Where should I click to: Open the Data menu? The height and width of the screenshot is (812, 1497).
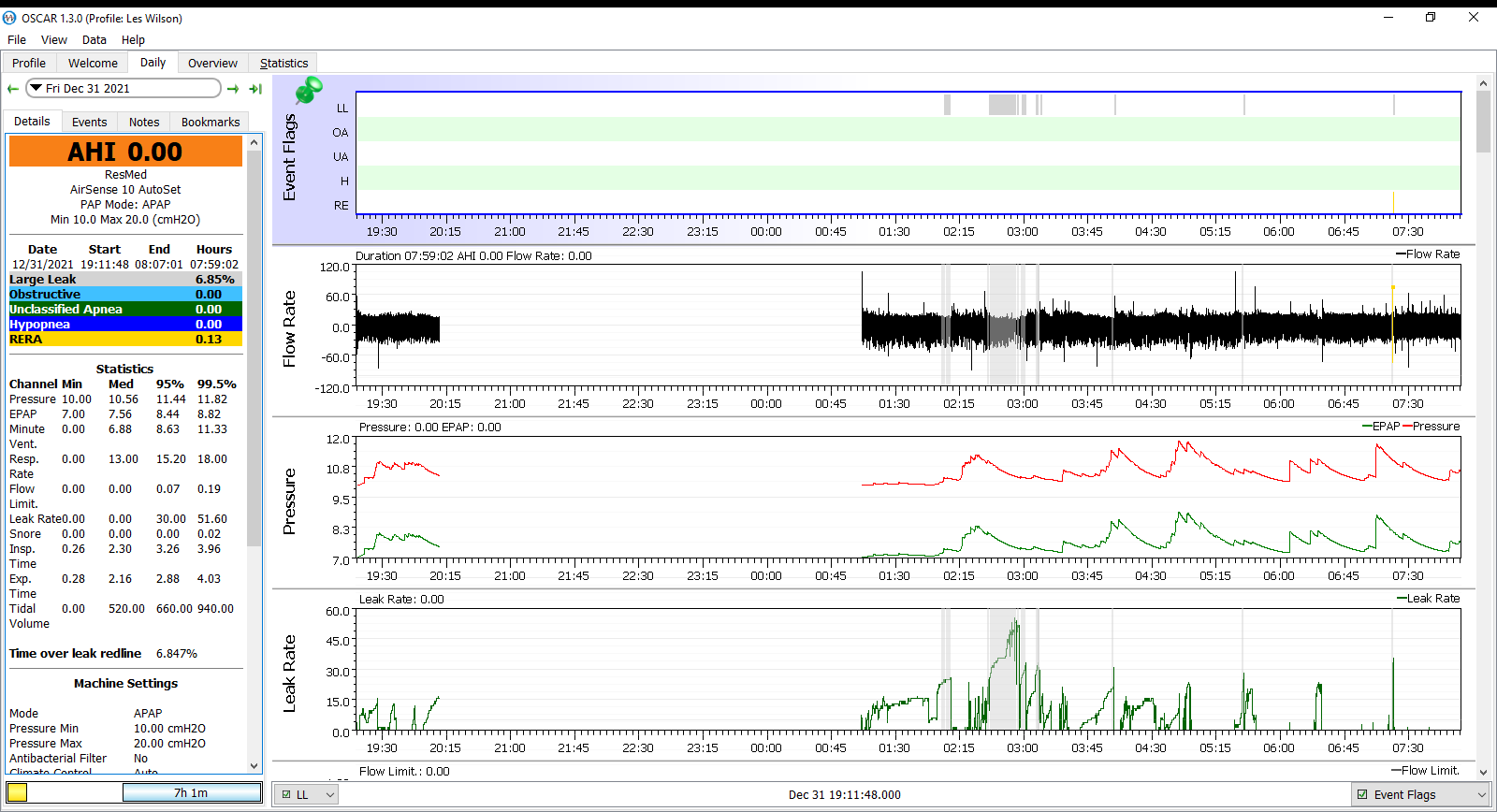94,39
